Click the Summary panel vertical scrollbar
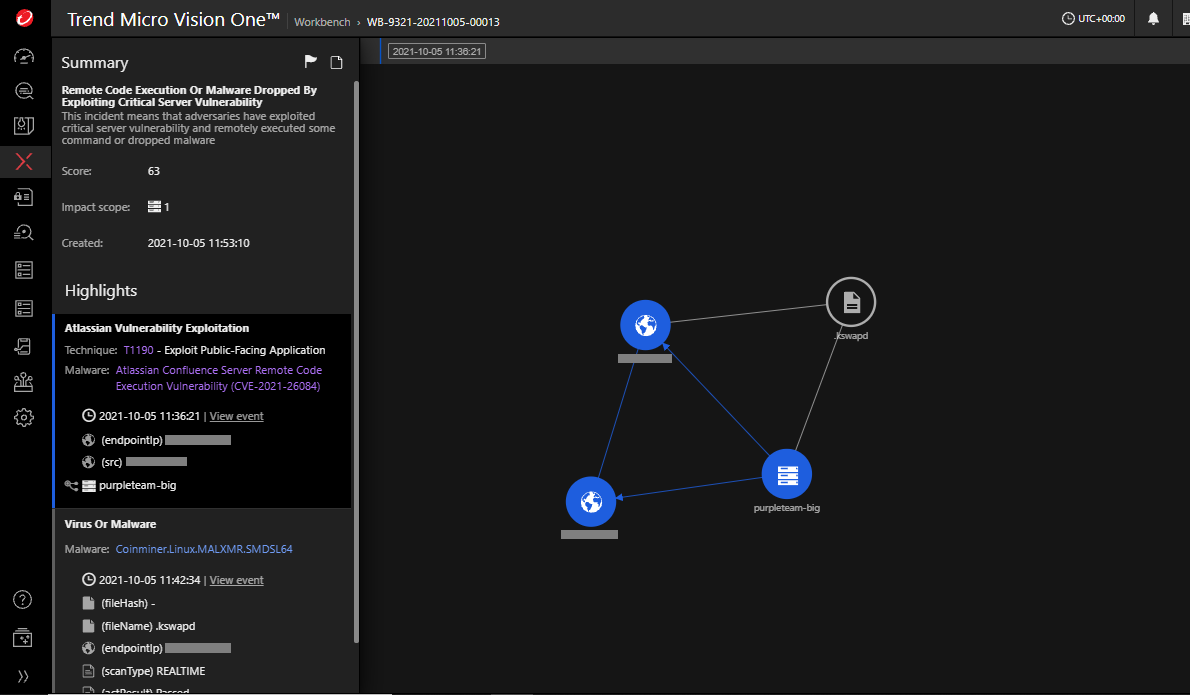 [356, 360]
